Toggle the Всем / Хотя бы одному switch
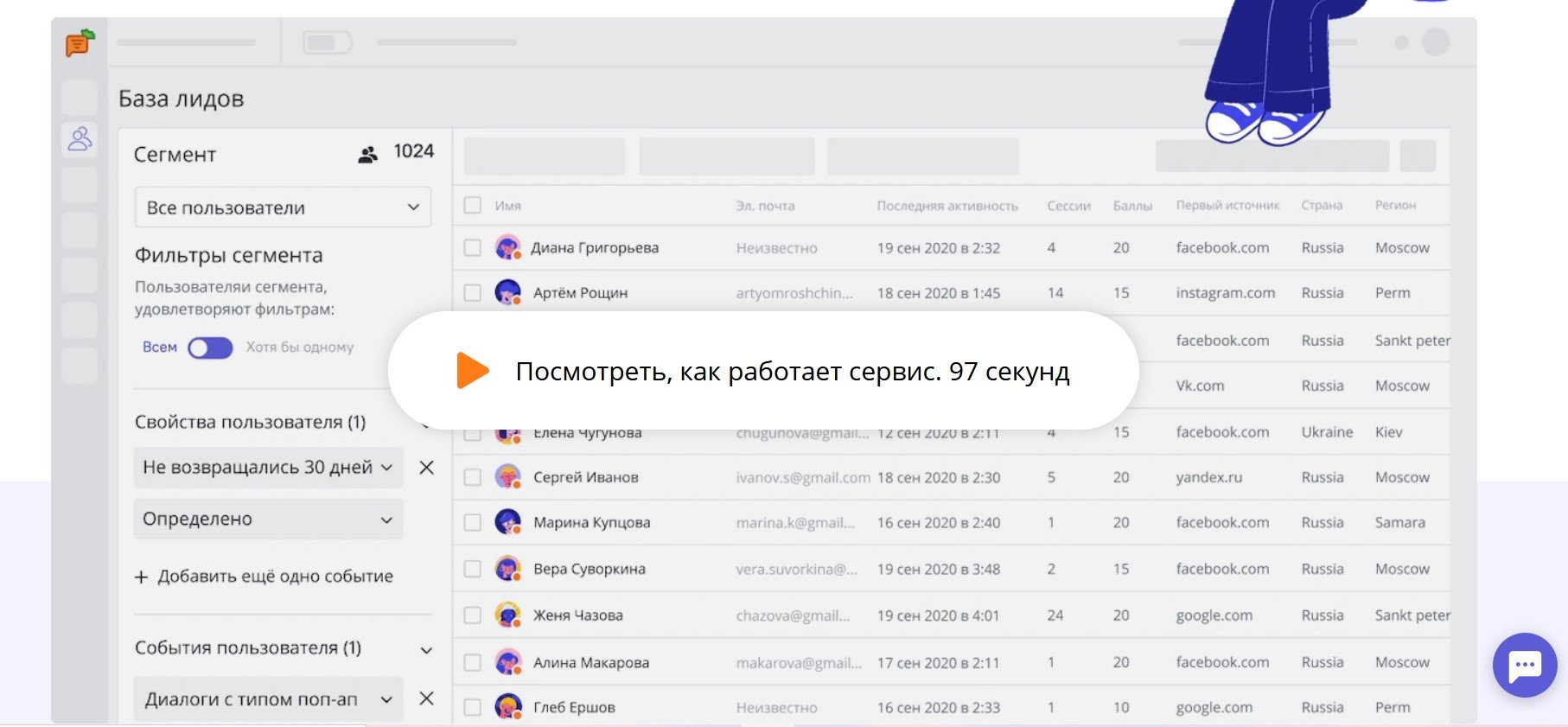1568x727 pixels. tap(210, 348)
